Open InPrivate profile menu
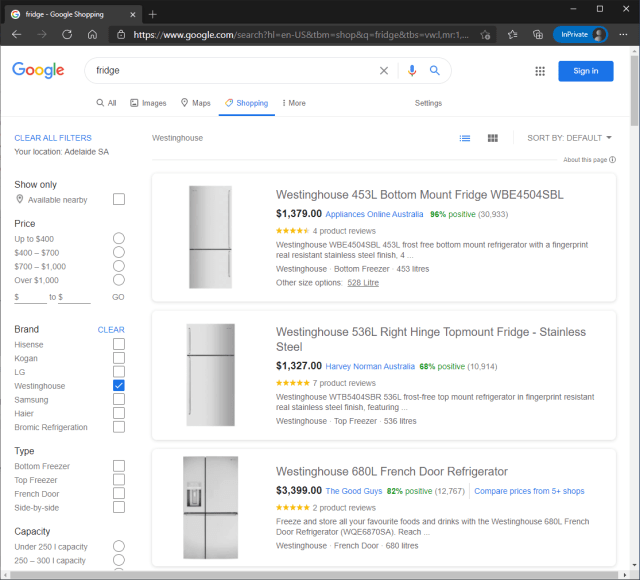The width and height of the screenshot is (640, 580). click(580, 35)
